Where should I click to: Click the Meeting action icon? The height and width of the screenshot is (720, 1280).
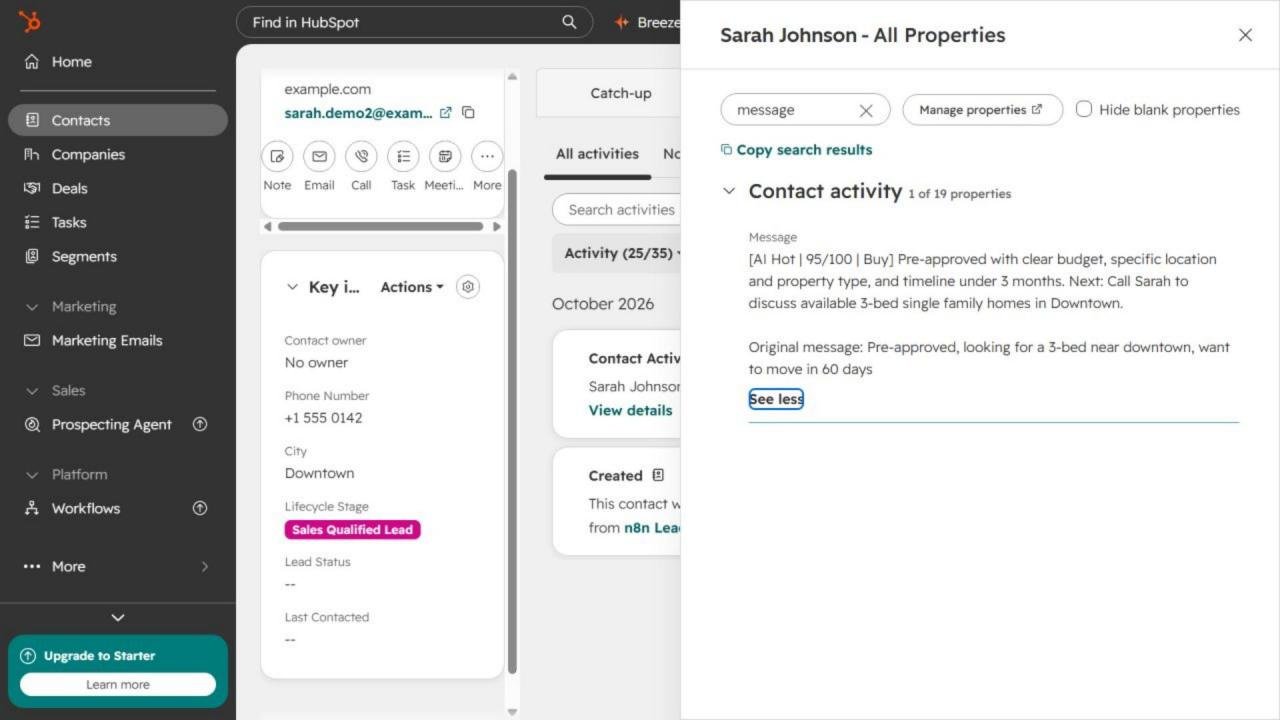(x=445, y=157)
